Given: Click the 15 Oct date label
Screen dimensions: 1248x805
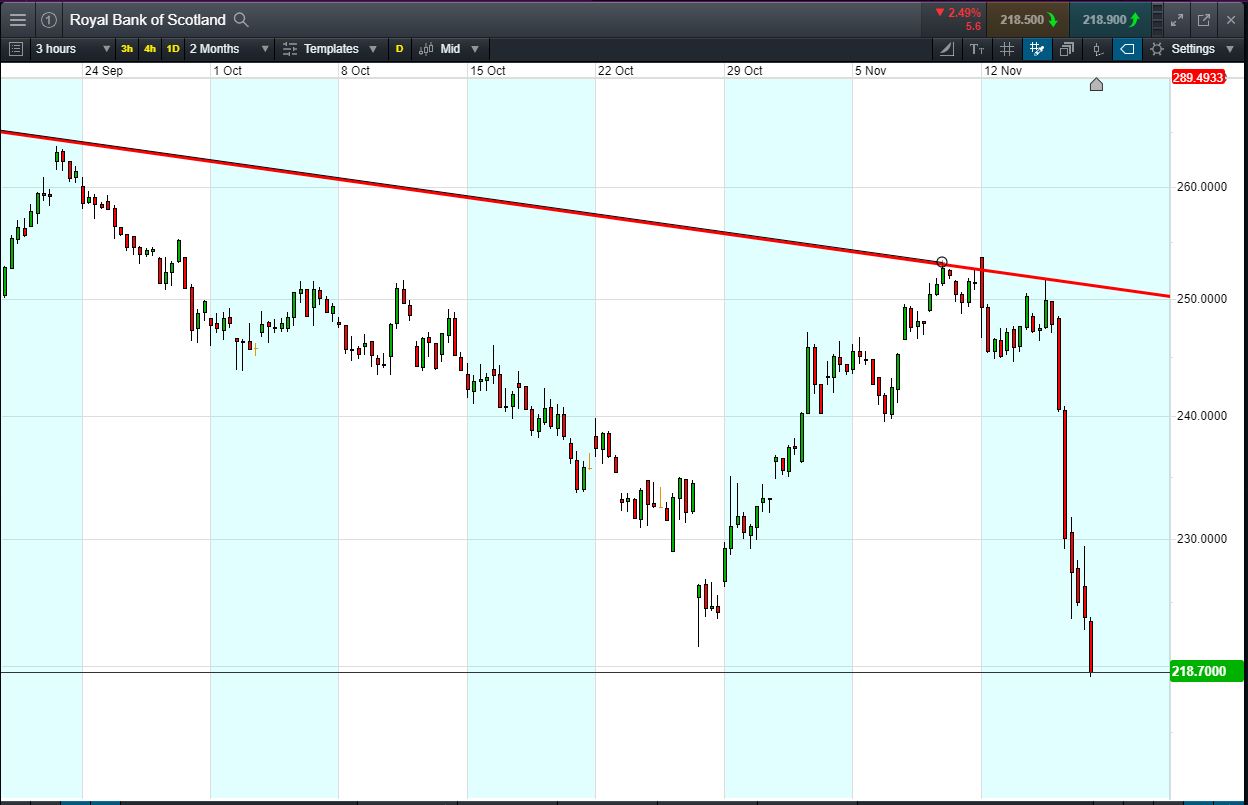Looking at the screenshot, I should click(488, 71).
